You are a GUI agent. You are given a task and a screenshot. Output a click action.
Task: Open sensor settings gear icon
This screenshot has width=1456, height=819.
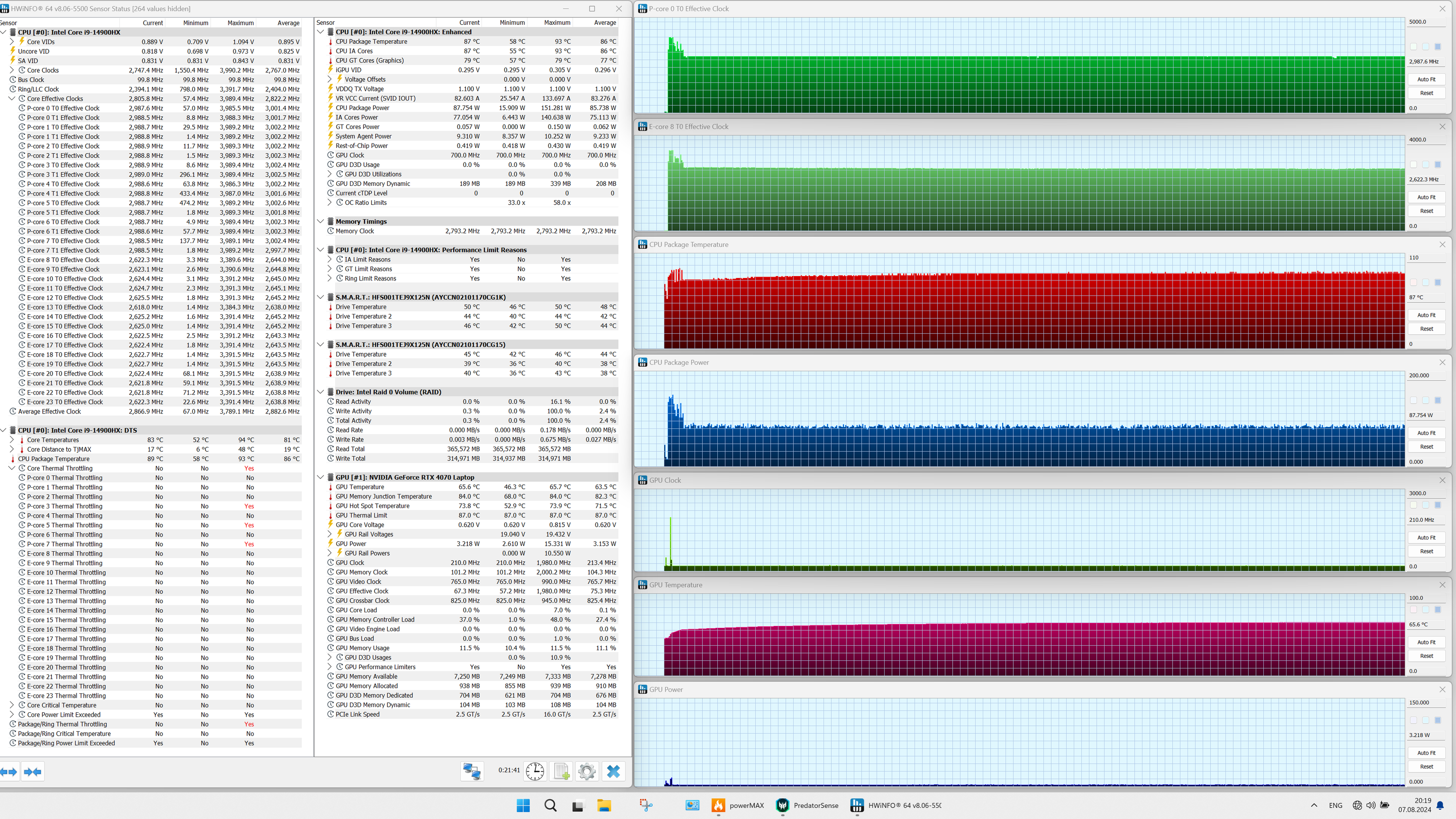(x=587, y=771)
